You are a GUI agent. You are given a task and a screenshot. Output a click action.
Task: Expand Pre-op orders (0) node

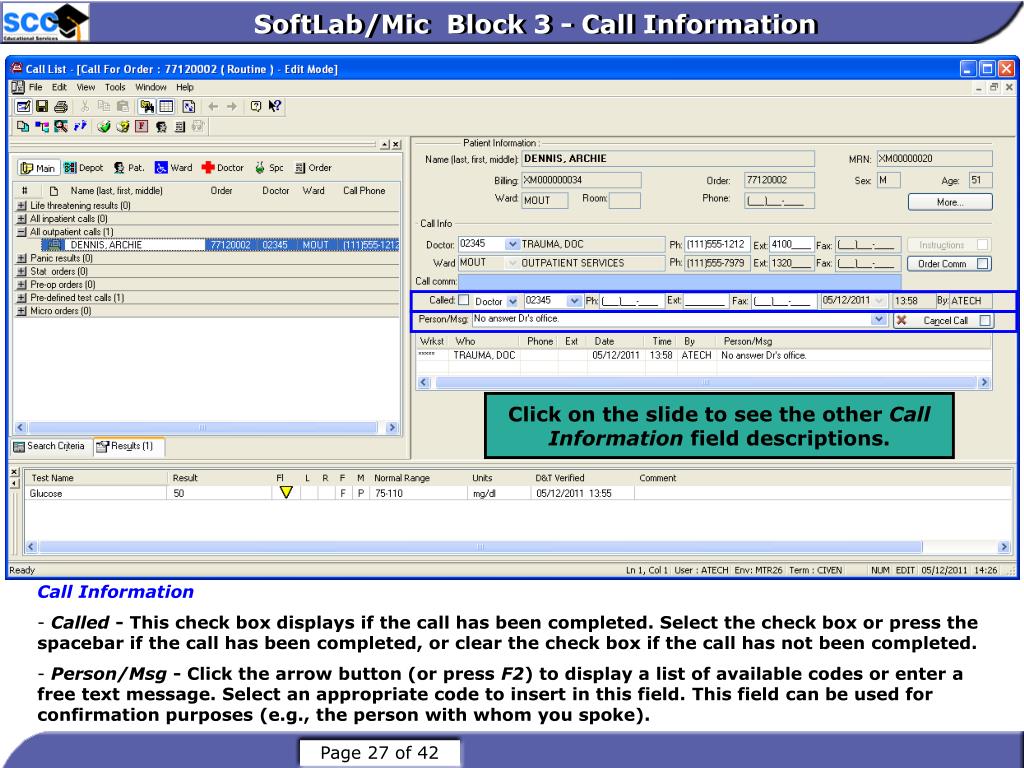(22, 285)
